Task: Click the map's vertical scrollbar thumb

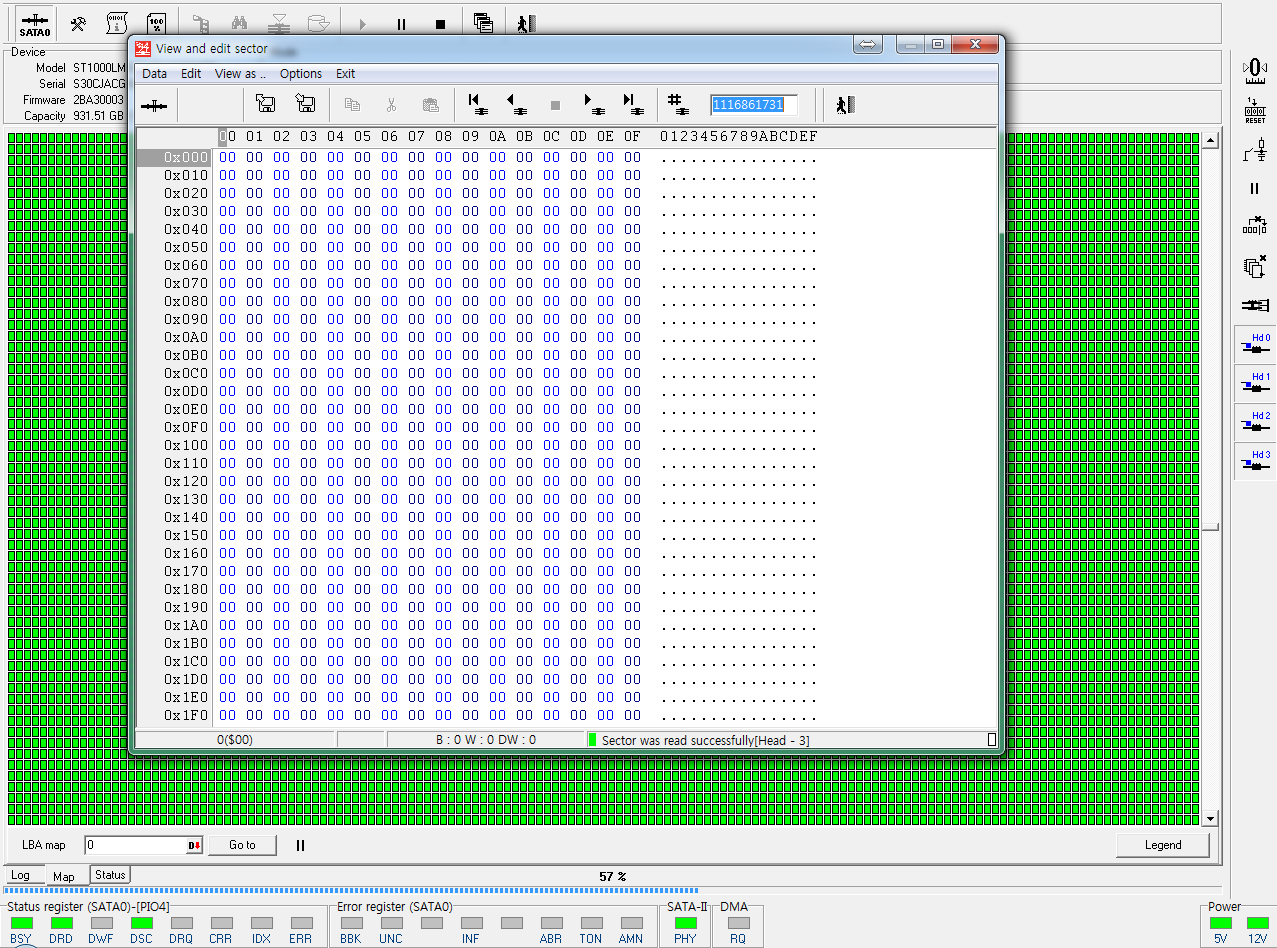Action: tap(1211, 527)
